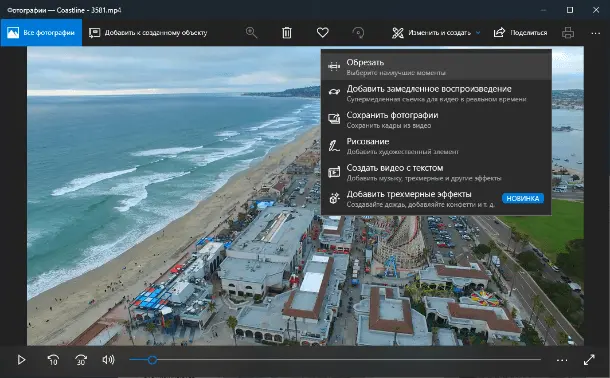Open the toolbar three-dots menu
This screenshot has height=378, width=610.
[x=596, y=33]
